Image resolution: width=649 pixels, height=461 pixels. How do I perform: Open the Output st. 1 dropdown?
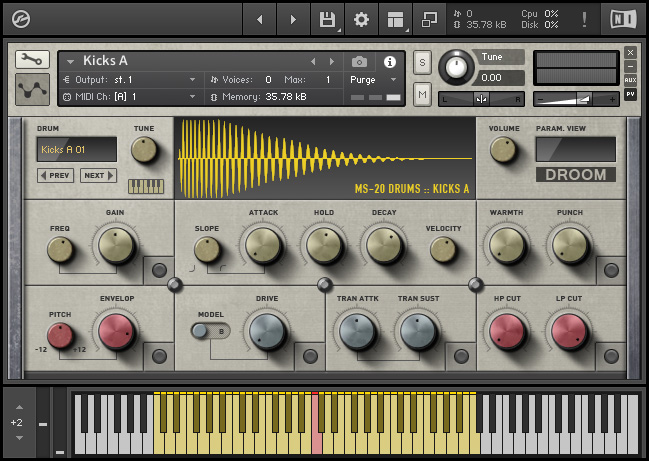(x=192, y=79)
